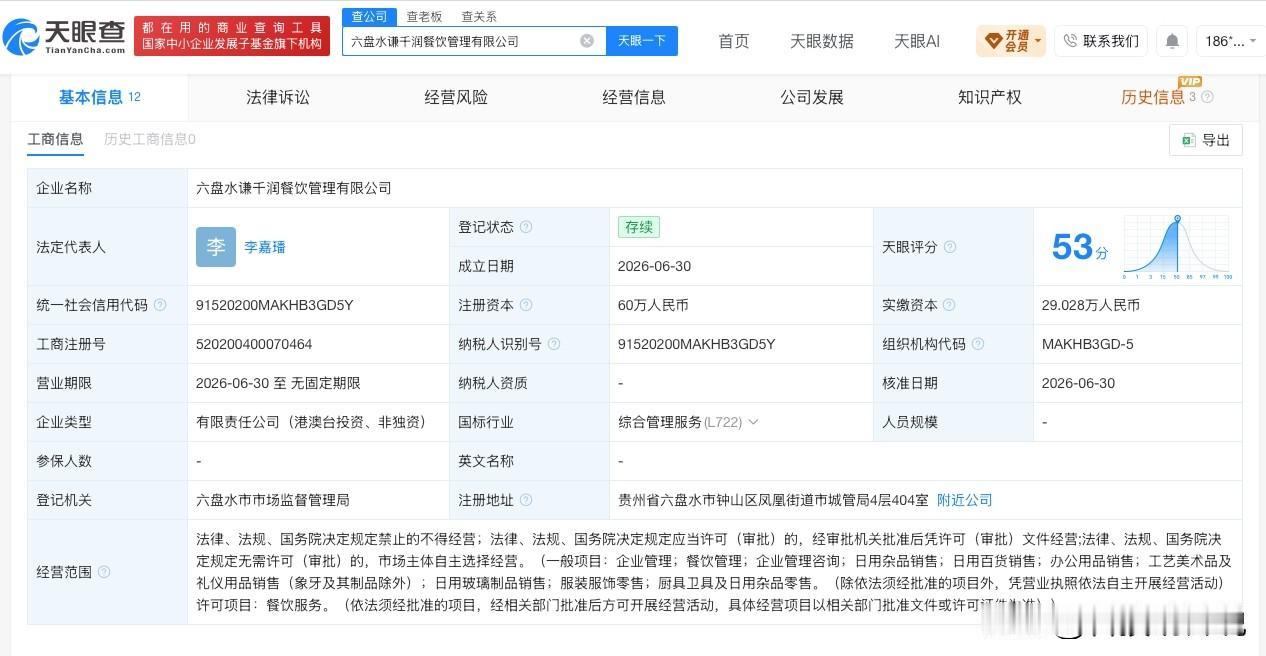Click the 李 avatar of the legal representative

point(216,247)
